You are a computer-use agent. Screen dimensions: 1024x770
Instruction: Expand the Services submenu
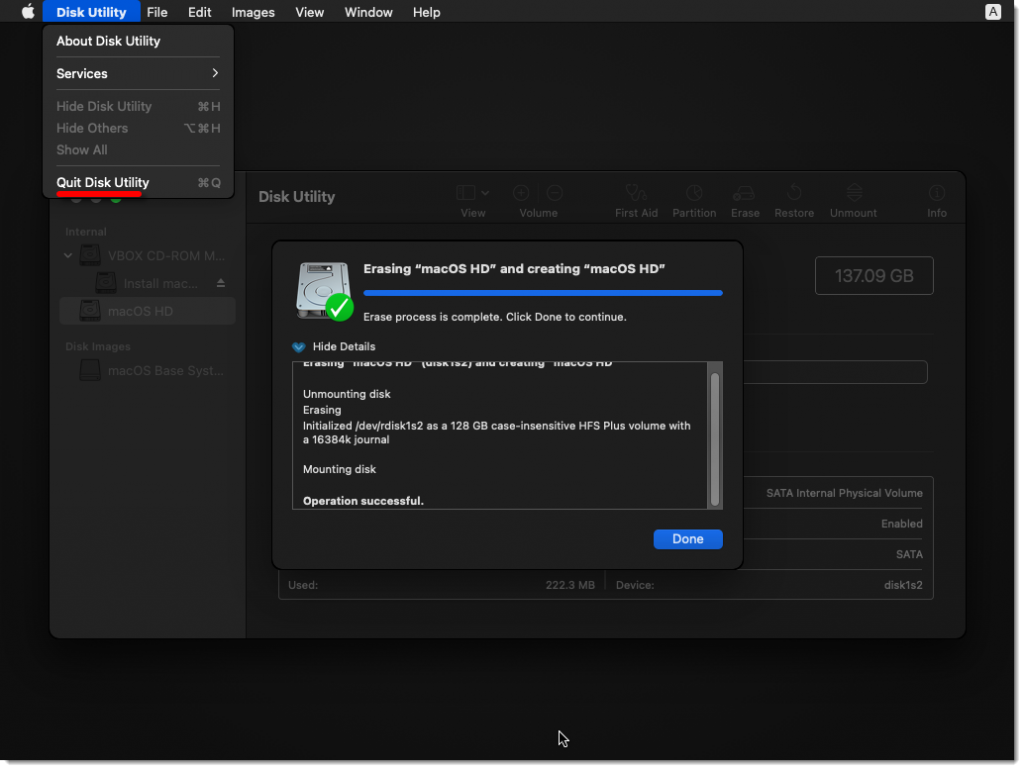(138, 74)
